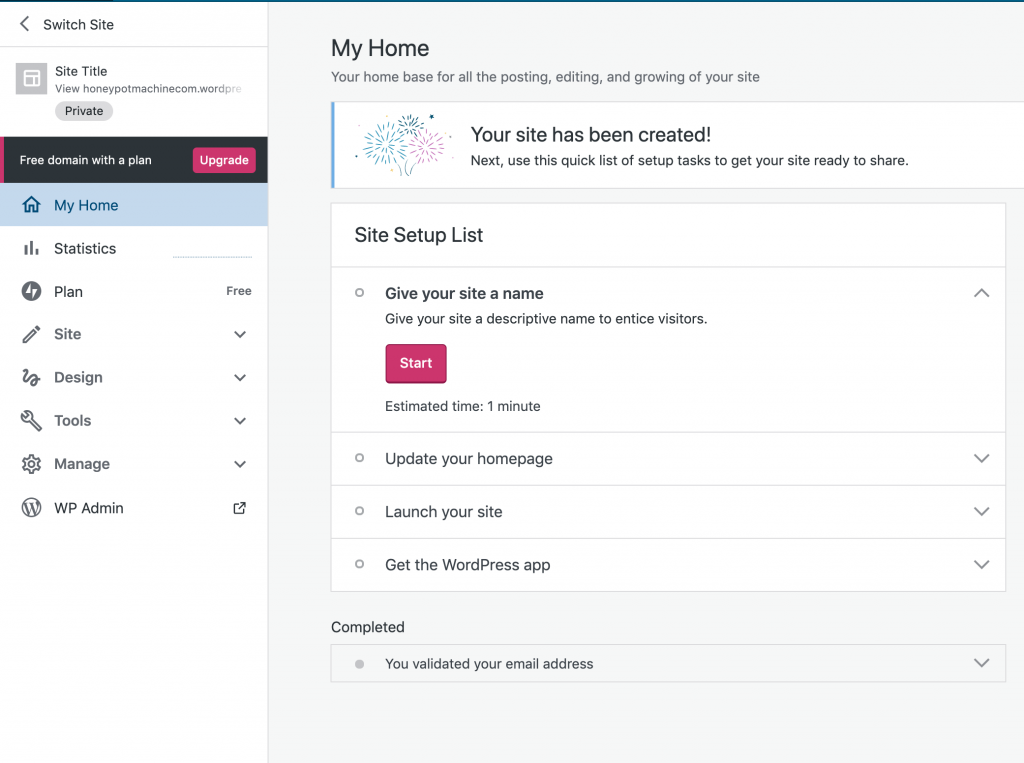1024x763 pixels.
Task: Click the Site Title placeholder icon
Action: pos(31,79)
